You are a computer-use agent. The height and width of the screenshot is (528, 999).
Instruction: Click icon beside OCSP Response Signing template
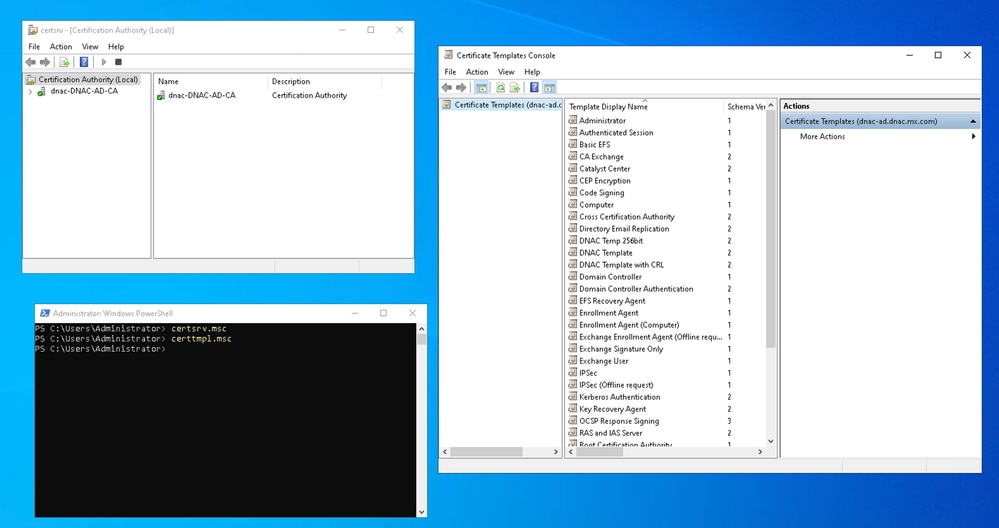(x=573, y=421)
